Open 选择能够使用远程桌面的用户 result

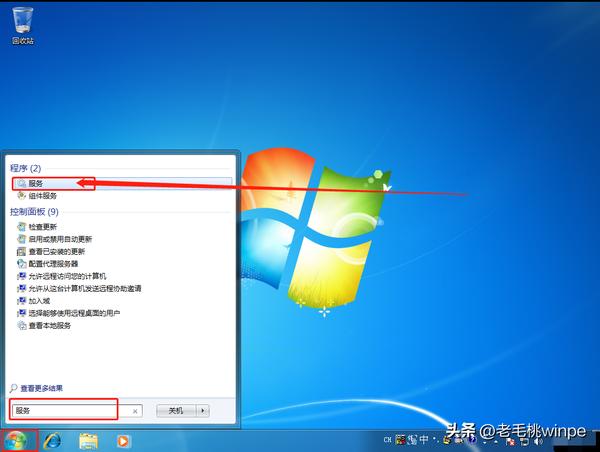tap(69, 313)
